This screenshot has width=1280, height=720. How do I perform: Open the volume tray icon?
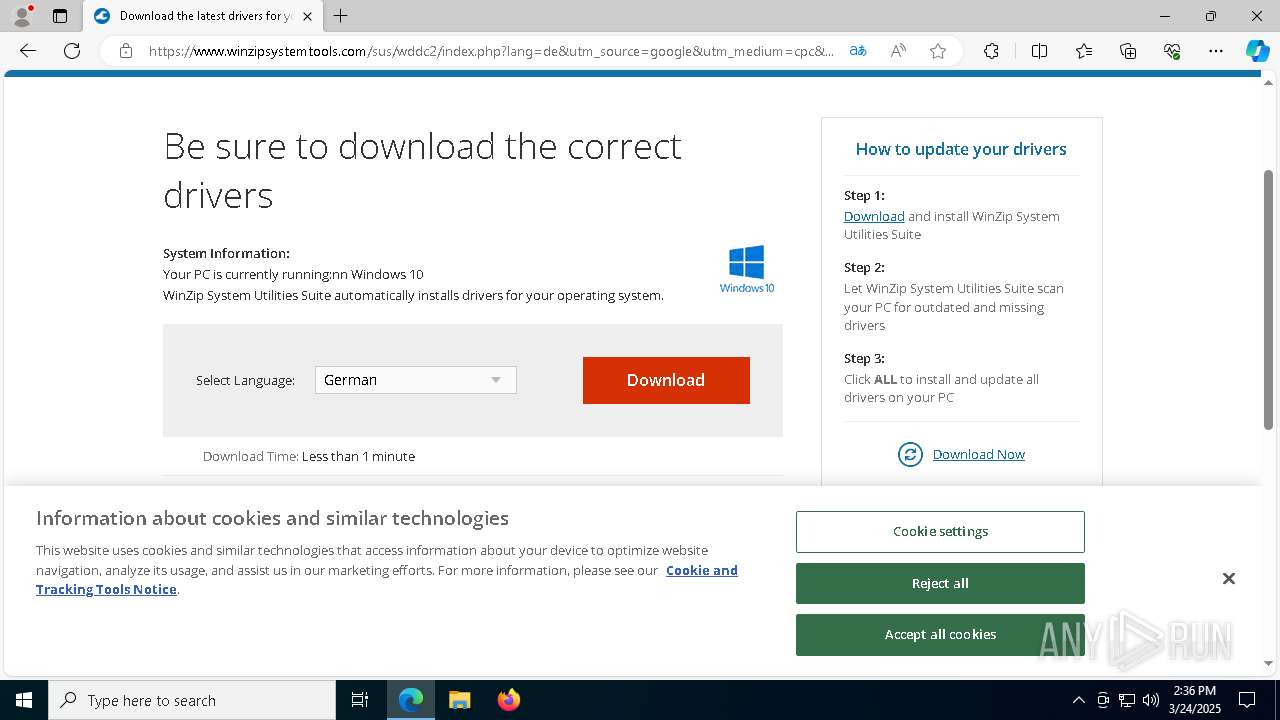click(x=1151, y=700)
